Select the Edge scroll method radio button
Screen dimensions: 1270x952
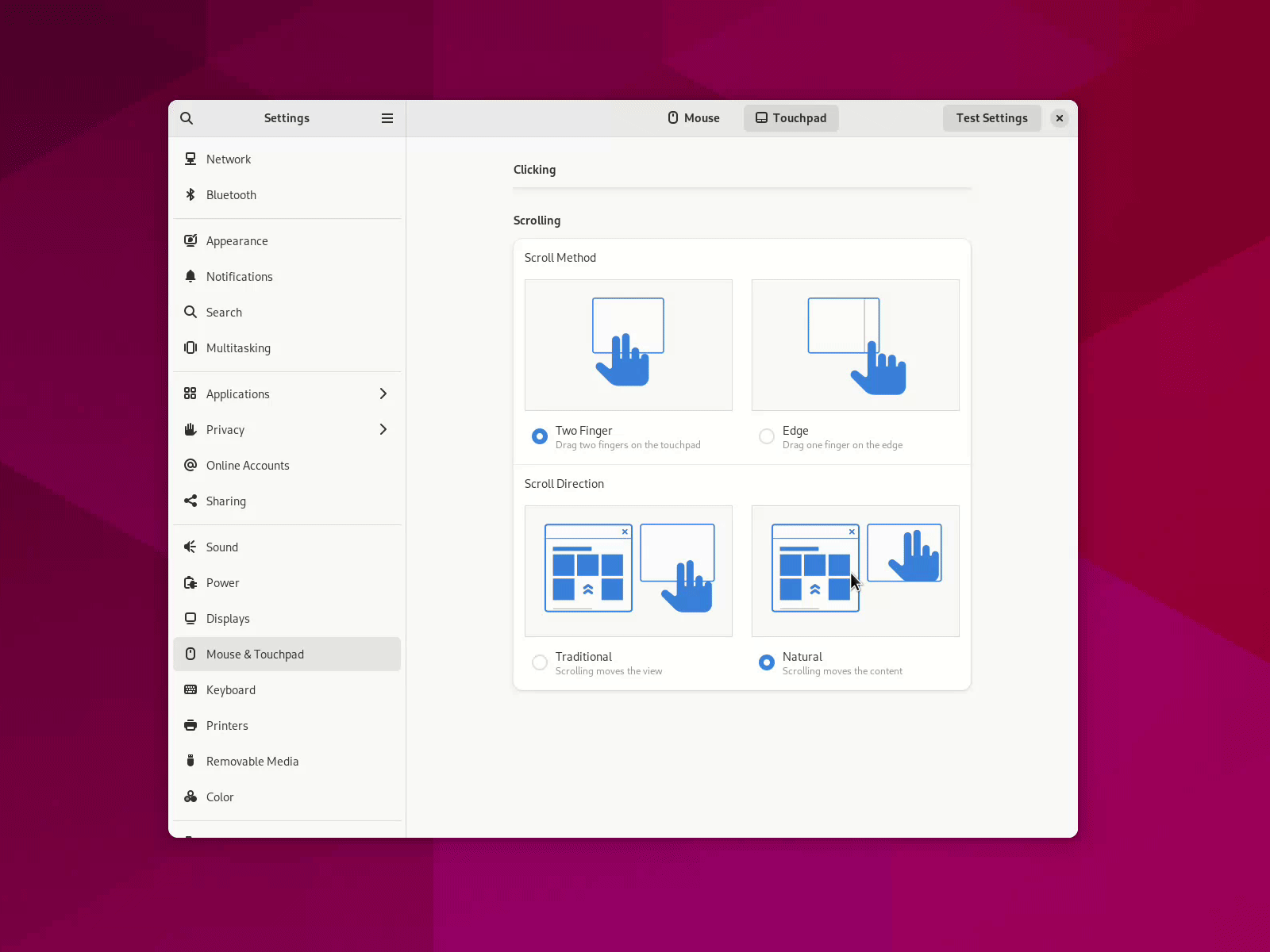point(767,436)
